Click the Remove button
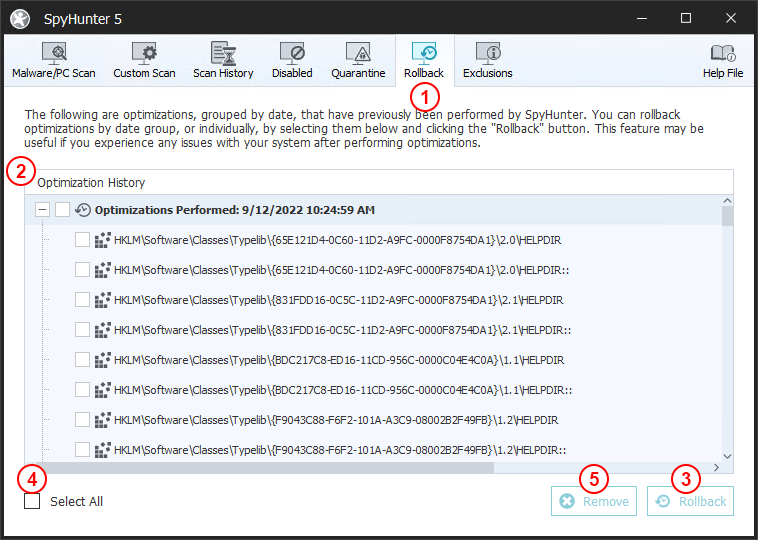Image resolution: width=758 pixels, height=540 pixels. click(594, 501)
